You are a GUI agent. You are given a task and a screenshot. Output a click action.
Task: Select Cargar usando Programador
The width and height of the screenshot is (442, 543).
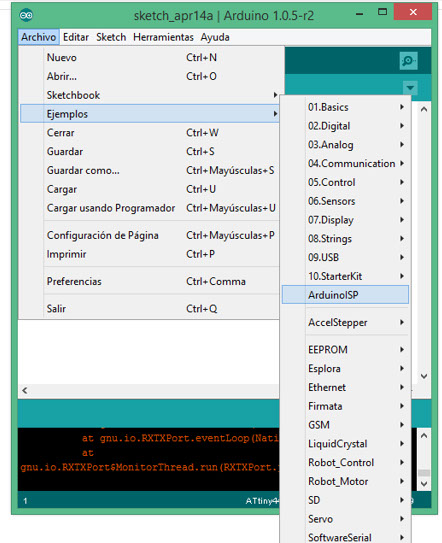pos(150,208)
